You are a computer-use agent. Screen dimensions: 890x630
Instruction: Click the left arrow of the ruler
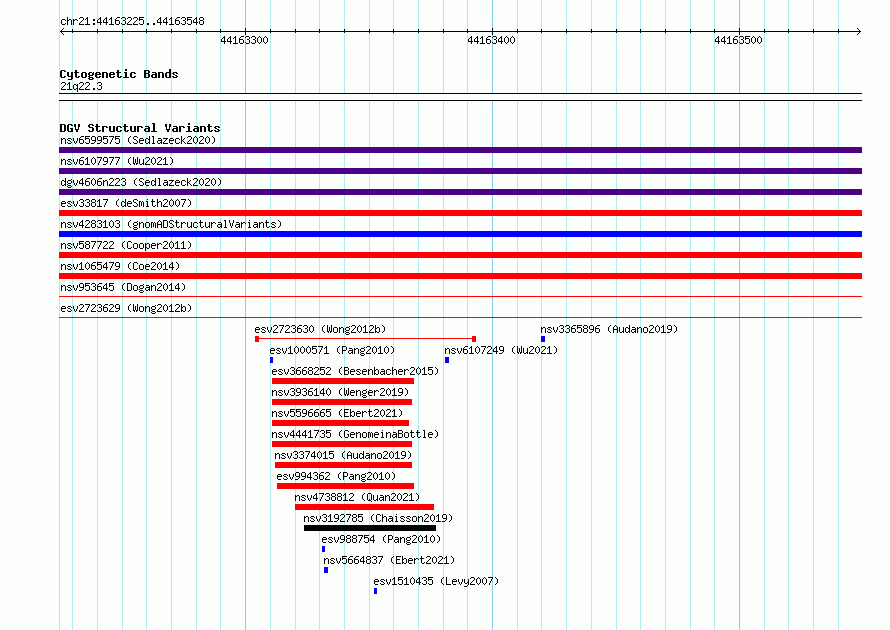tap(62, 31)
